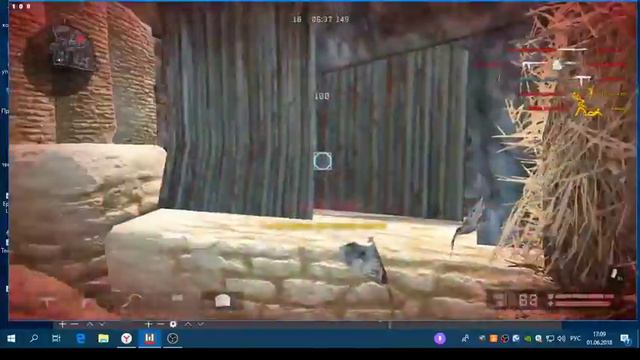The width and height of the screenshot is (640, 360).
Task: Open the Windows Start menu
Action: (x=11, y=338)
